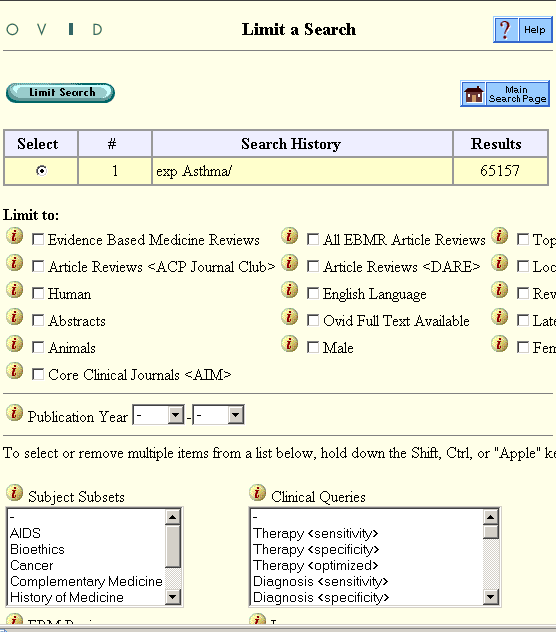The height and width of the screenshot is (632, 556).
Task: Open info icon for Core Clinical Journals AIM
Action: pyautogui.click(x=15, y=371)
